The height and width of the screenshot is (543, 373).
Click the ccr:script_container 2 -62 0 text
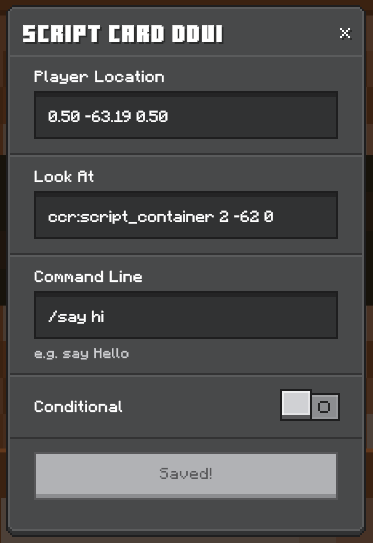[x=161, y=217]
